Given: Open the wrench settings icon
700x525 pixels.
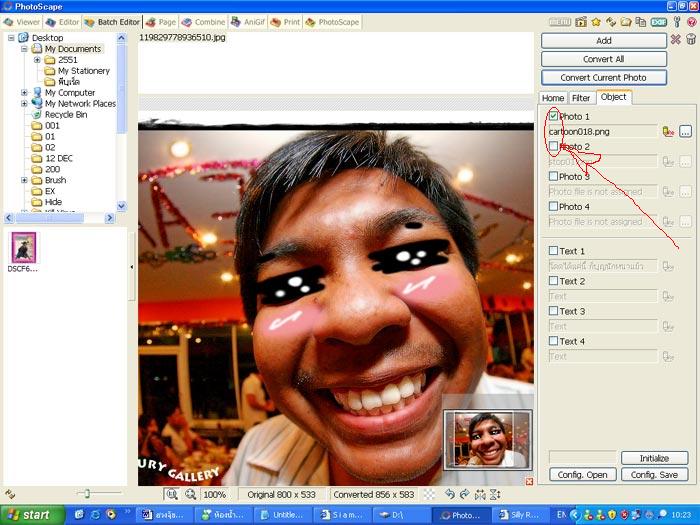Looking at the screenshot, I should pyautogui.click(x=677, y=22).
